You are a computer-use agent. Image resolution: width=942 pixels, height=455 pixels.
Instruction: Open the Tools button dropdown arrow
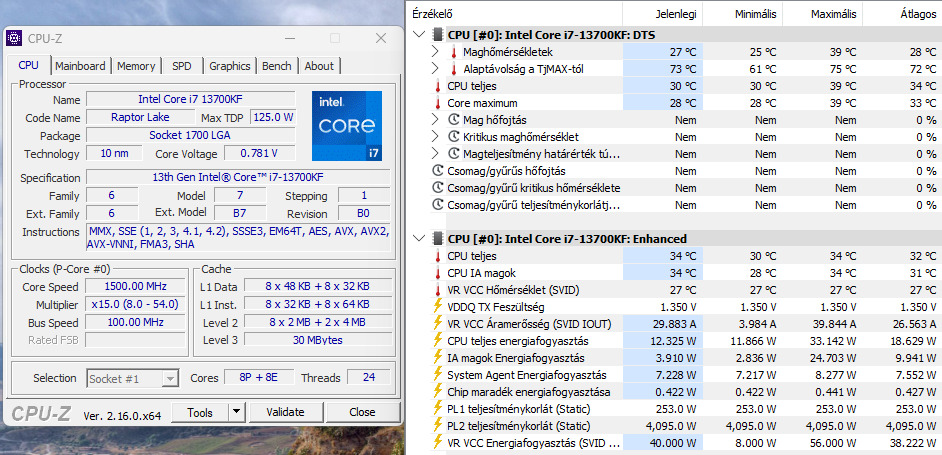(x=237, y=412)
